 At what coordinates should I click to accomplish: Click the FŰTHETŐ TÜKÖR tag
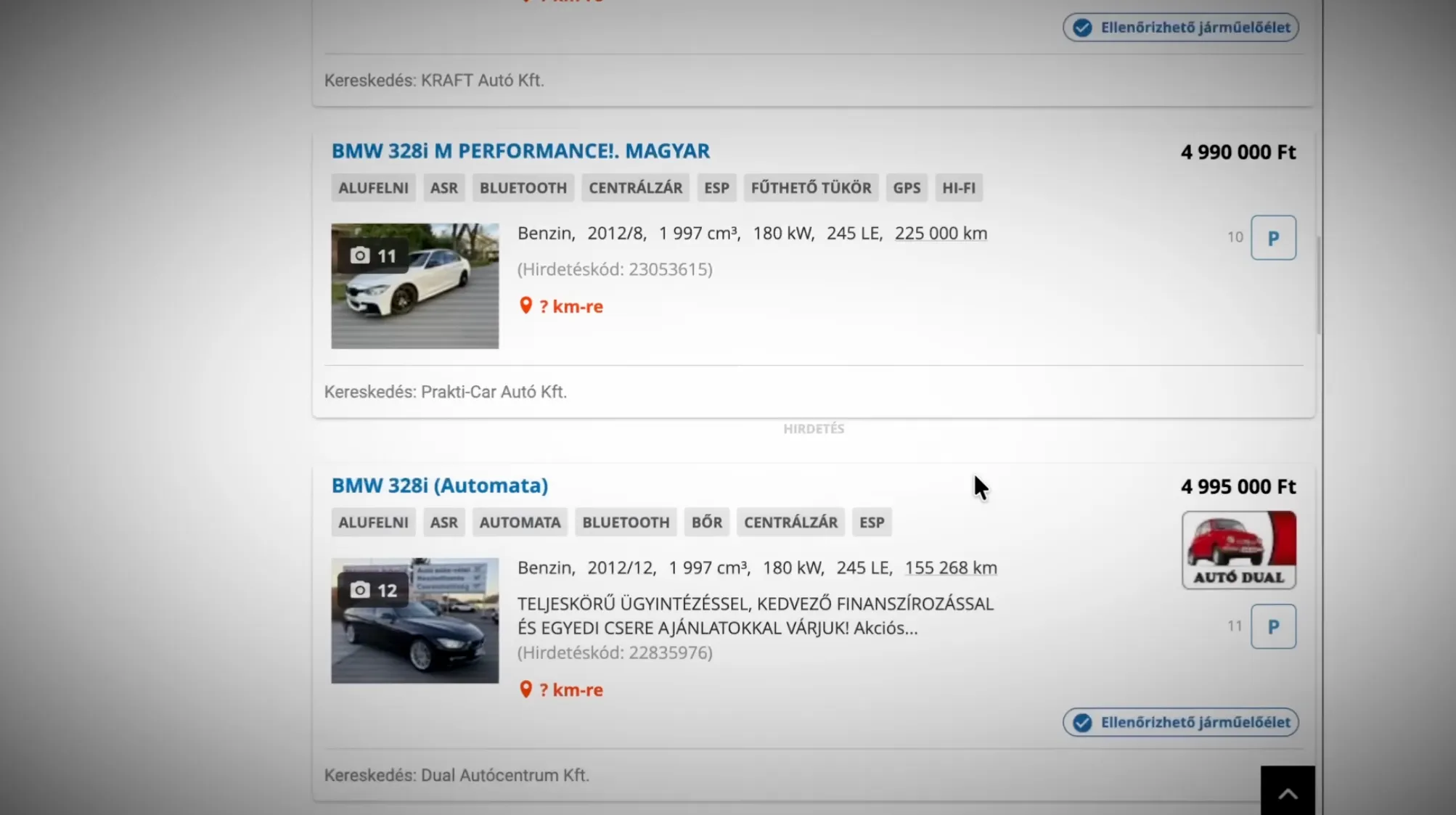click(811, 188)
